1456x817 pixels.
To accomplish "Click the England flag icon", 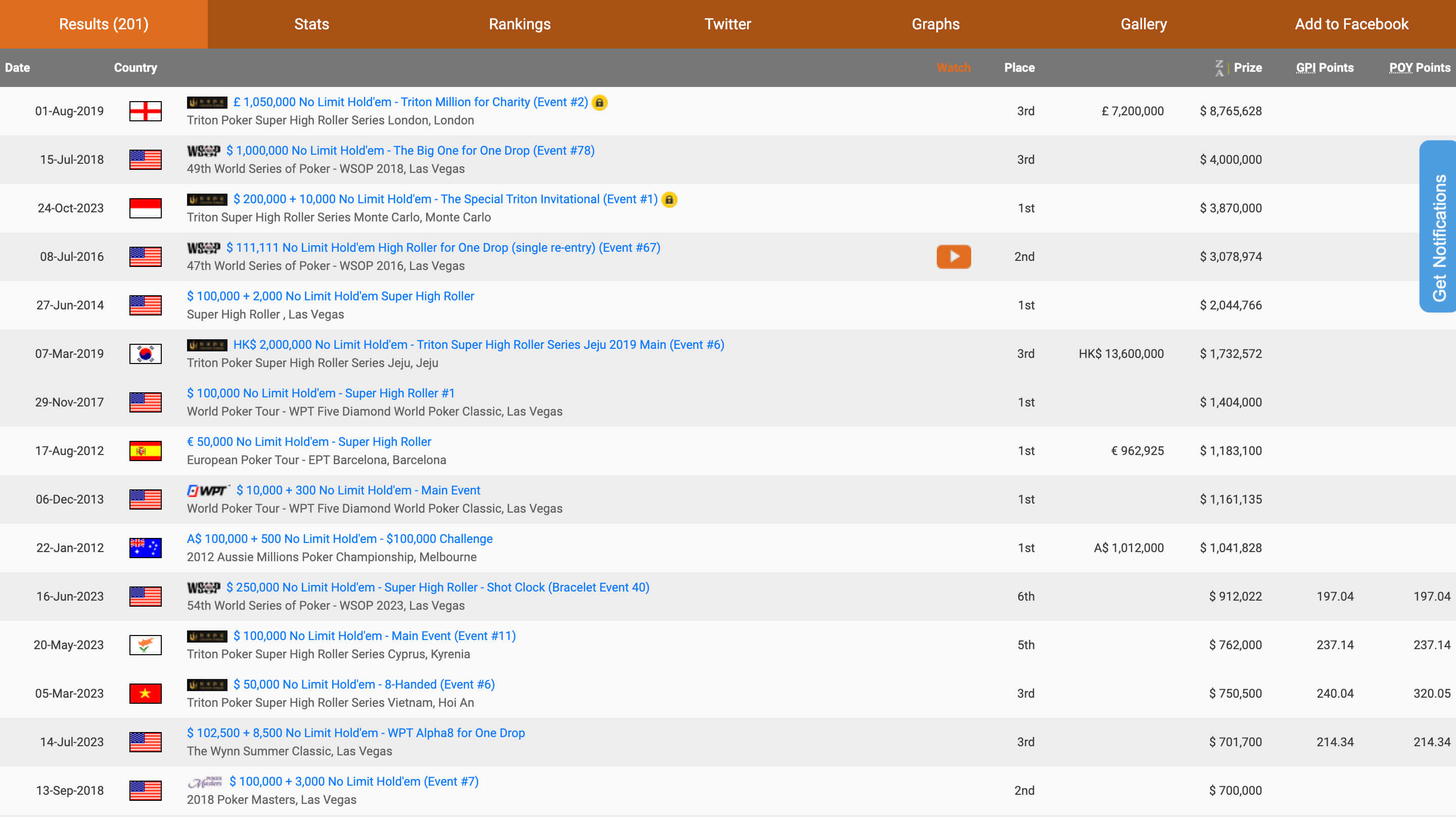I will click(x=145, y=111).
